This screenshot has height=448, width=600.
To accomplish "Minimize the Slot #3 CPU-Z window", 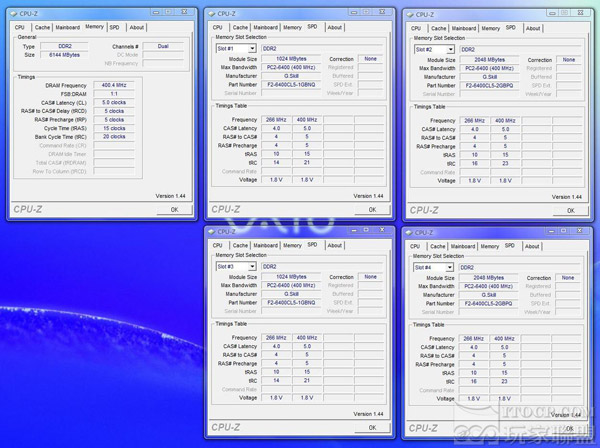I will [x=354, y=230].
